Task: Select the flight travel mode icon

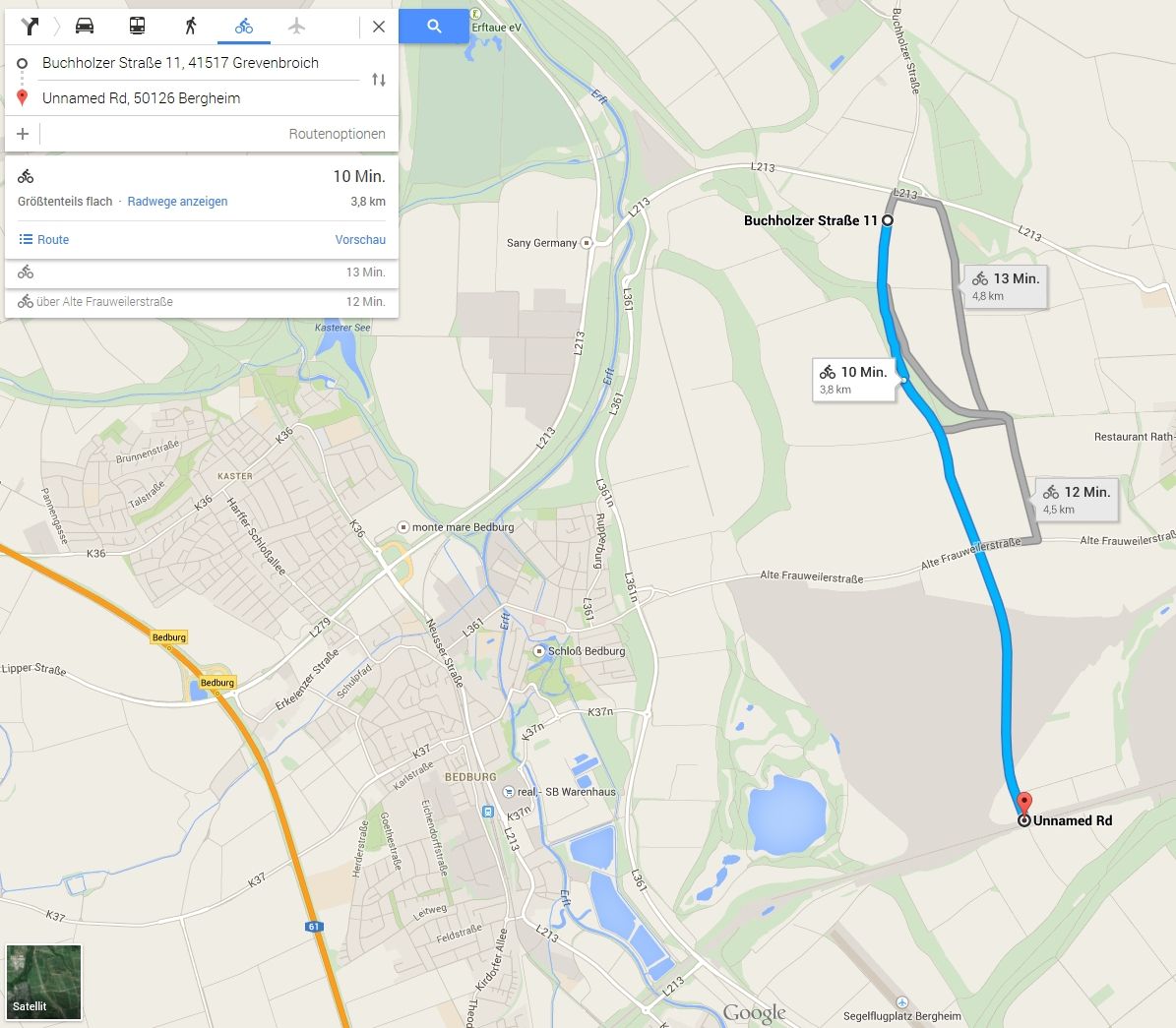Action: click(x=297, y=27)
